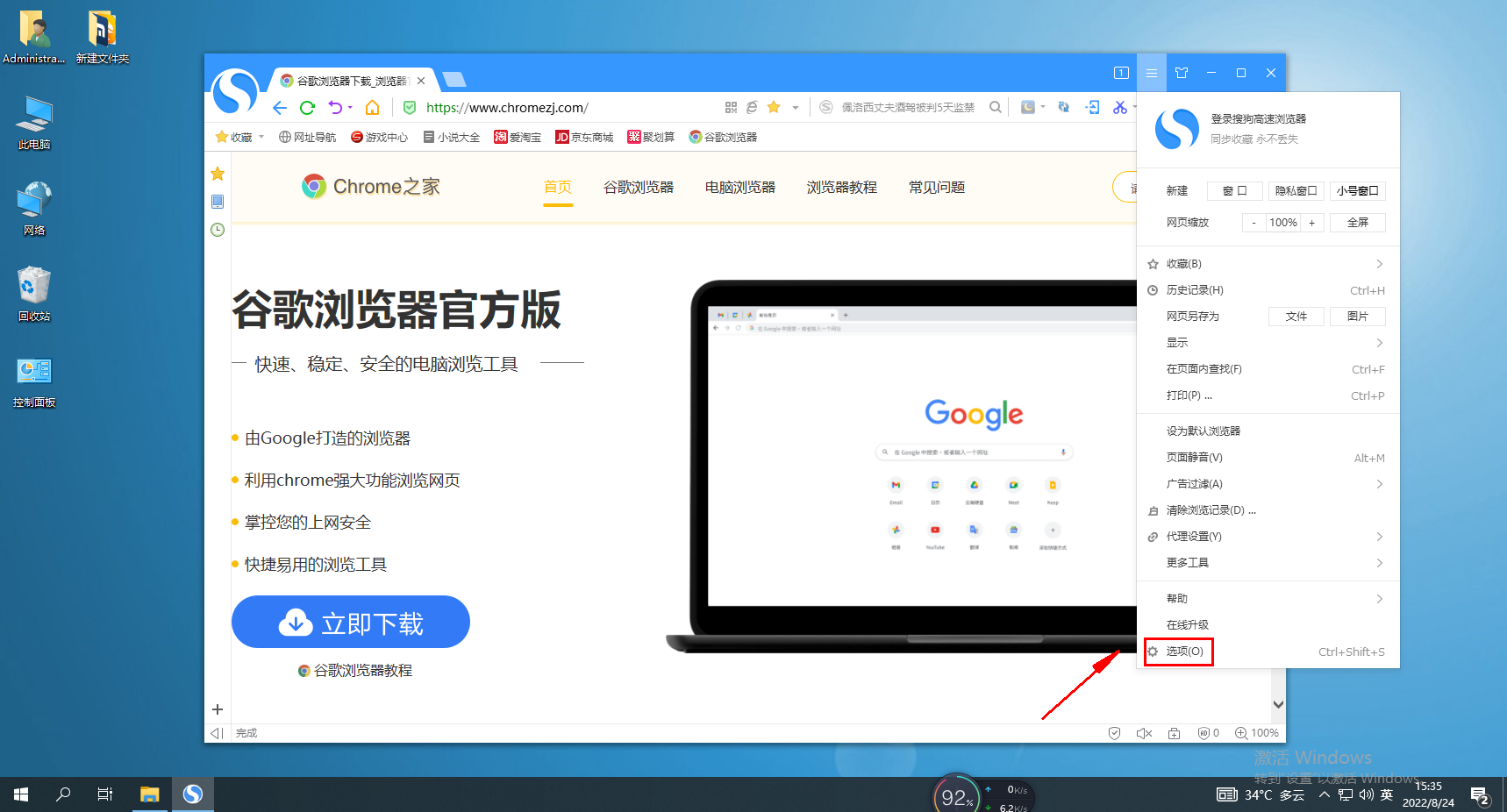
Task: Open the new tab button
Action: pos(454,80)
